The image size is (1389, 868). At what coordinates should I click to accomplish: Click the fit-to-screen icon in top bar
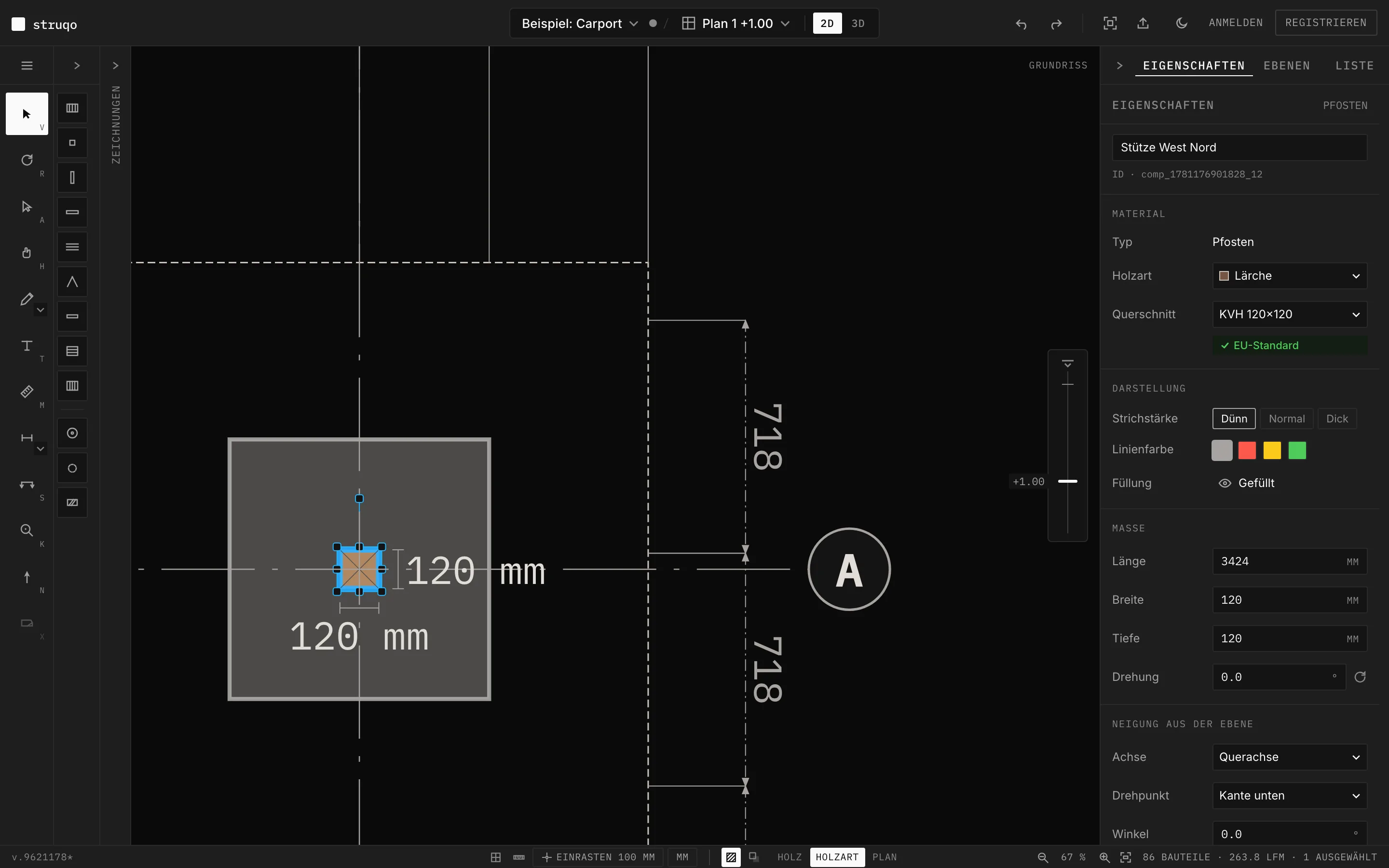[1110, 23]
